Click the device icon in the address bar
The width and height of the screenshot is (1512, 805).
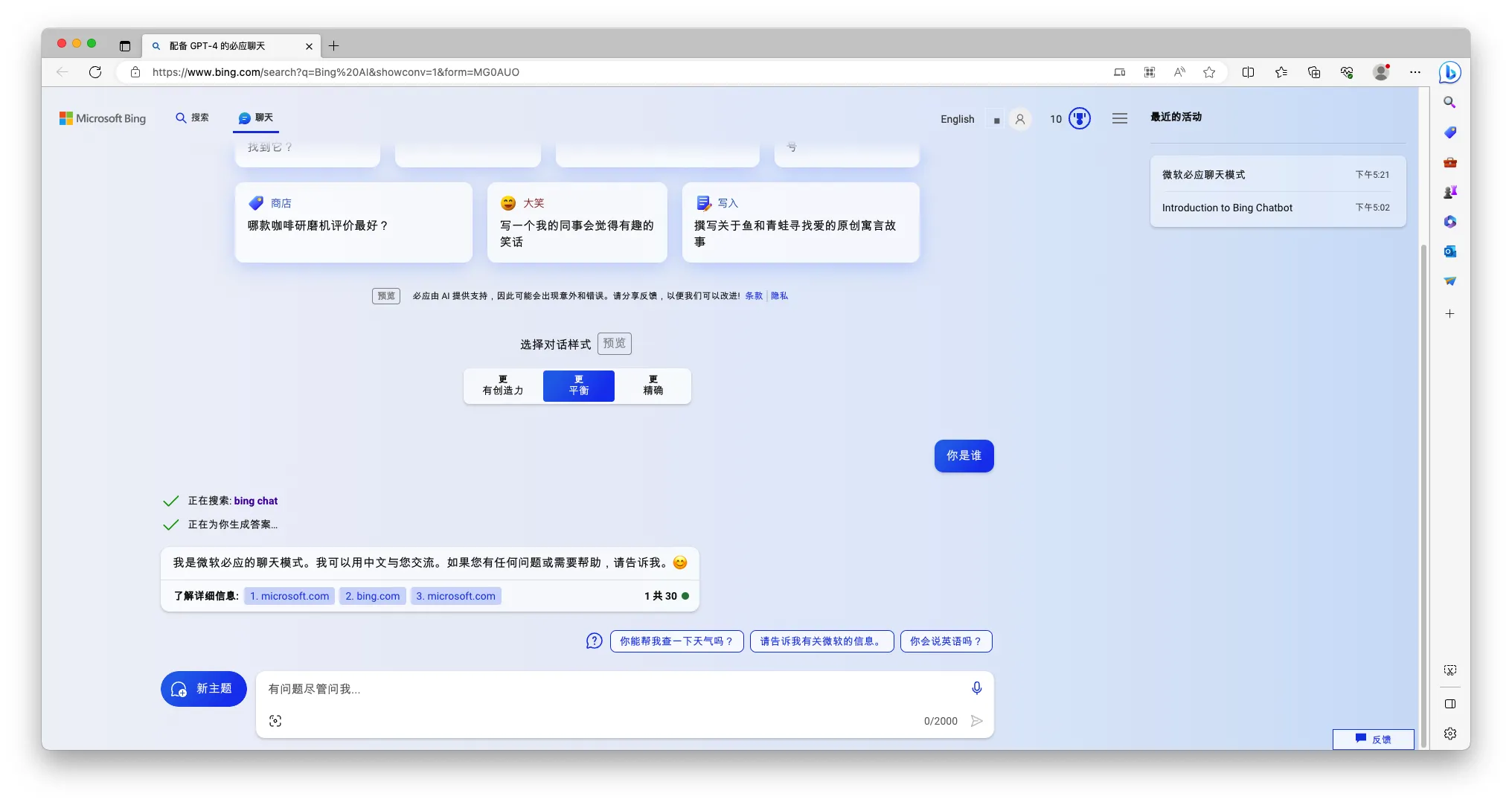click(1119, 72)
